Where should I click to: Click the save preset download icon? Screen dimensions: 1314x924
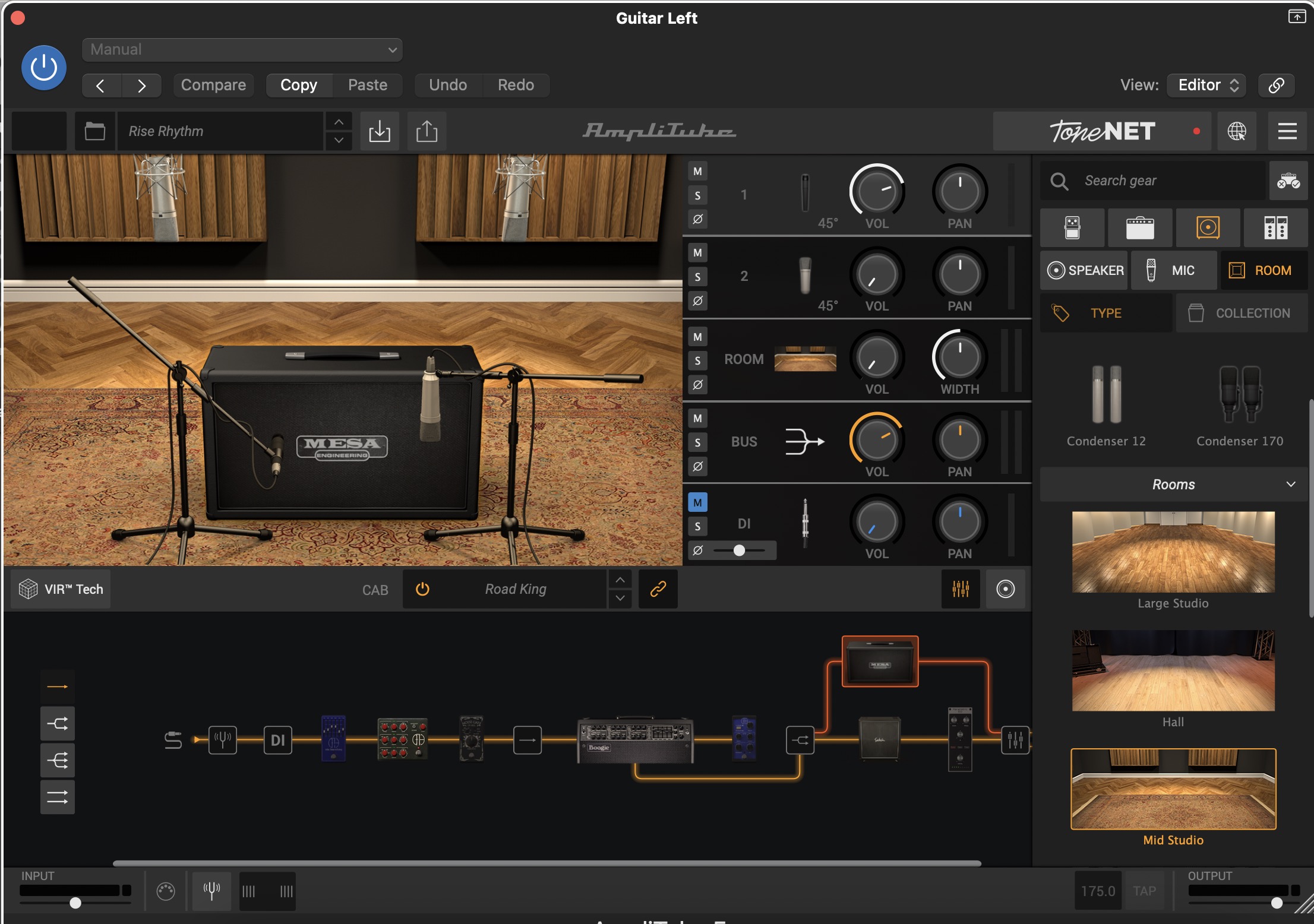coord(380,131)
